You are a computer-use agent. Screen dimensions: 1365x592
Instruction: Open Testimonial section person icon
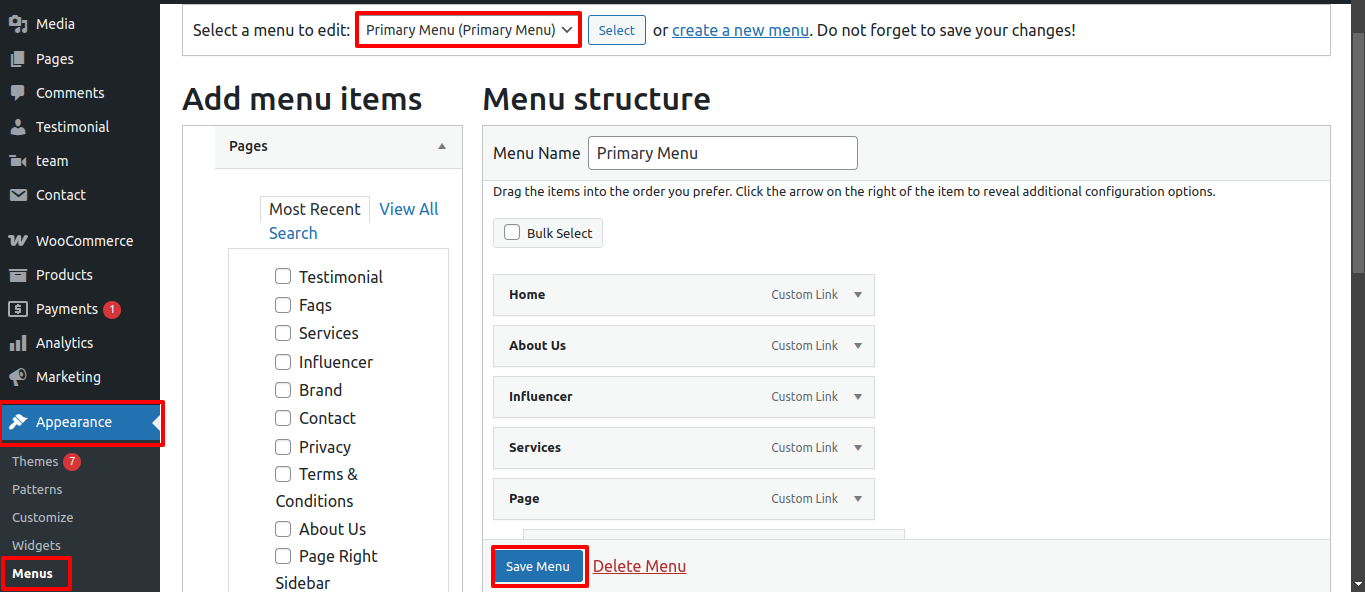pos(18,127)
